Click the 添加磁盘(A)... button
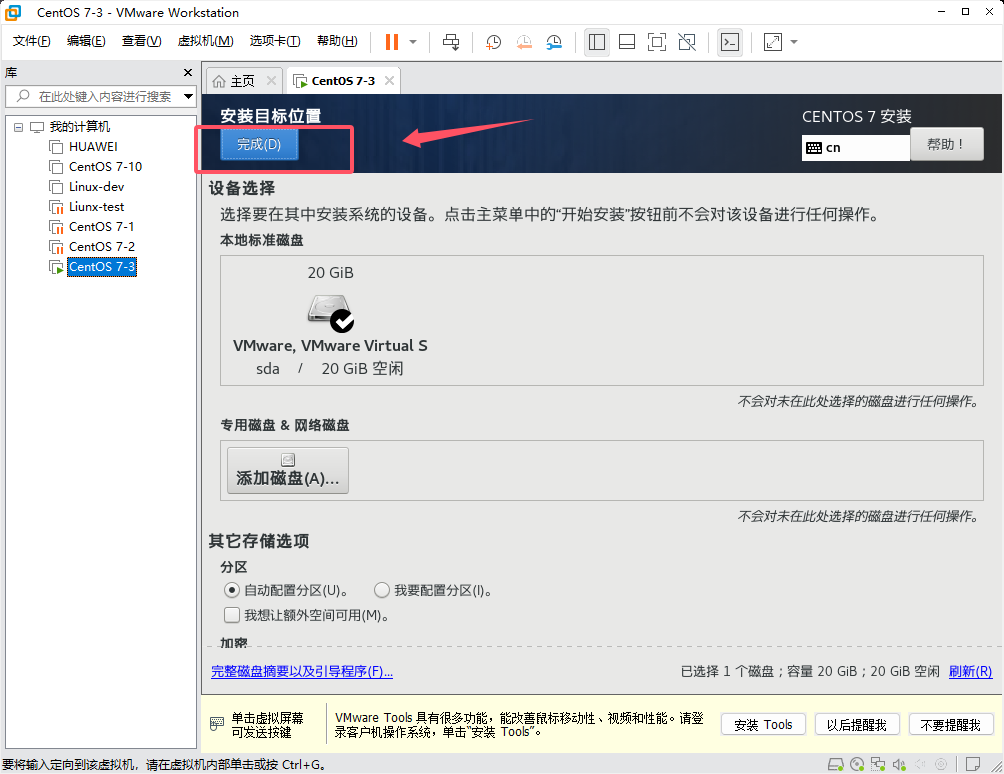Screen dimensions: 1004x774 288,471
